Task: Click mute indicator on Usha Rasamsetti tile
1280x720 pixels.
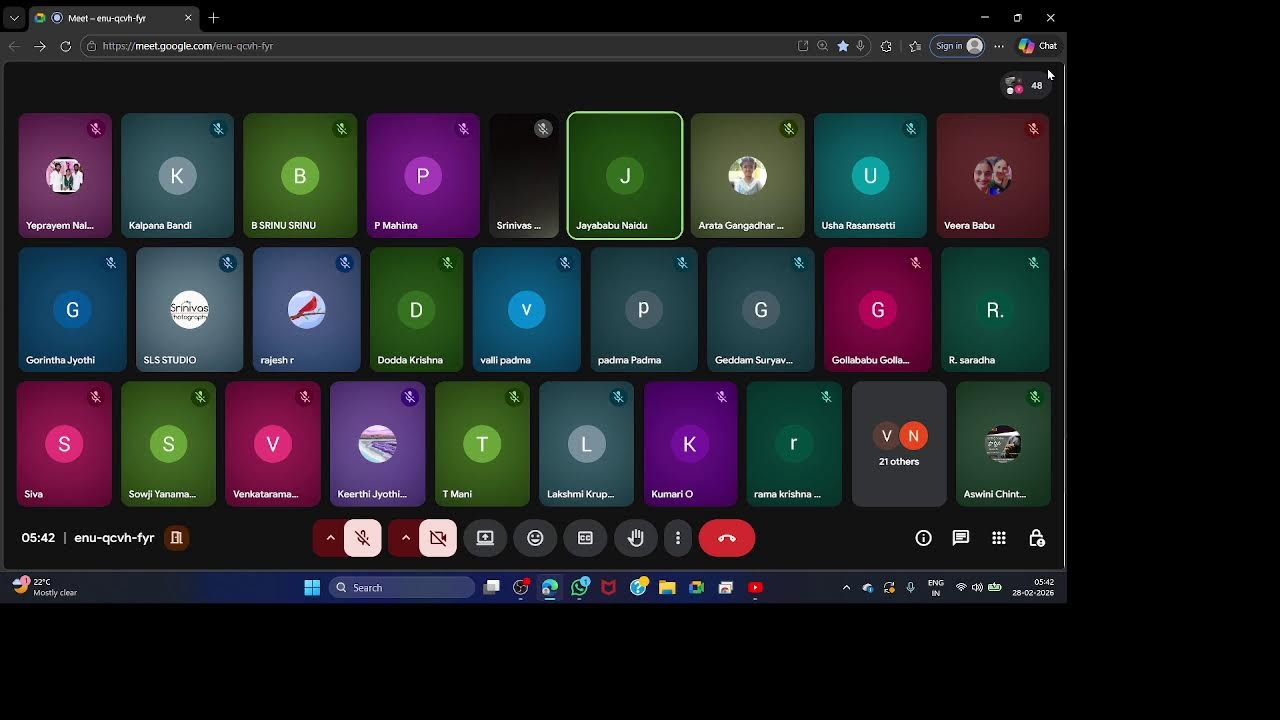Action: (x=911, y=129)
